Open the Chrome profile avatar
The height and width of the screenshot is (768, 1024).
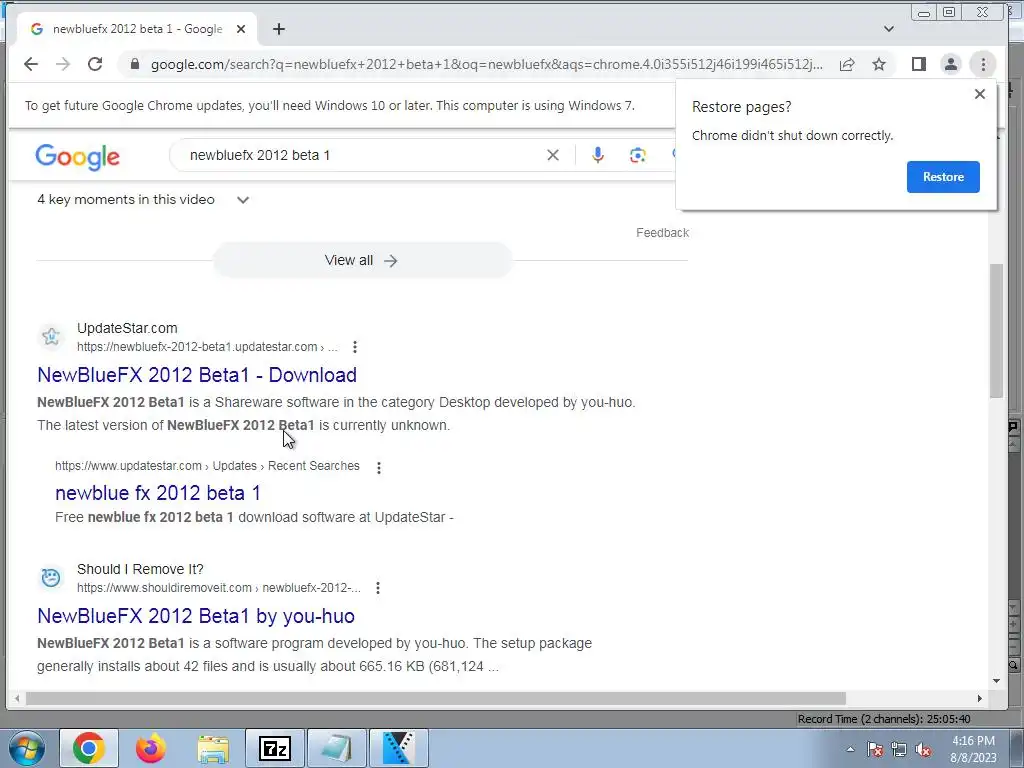pos(951,64)
